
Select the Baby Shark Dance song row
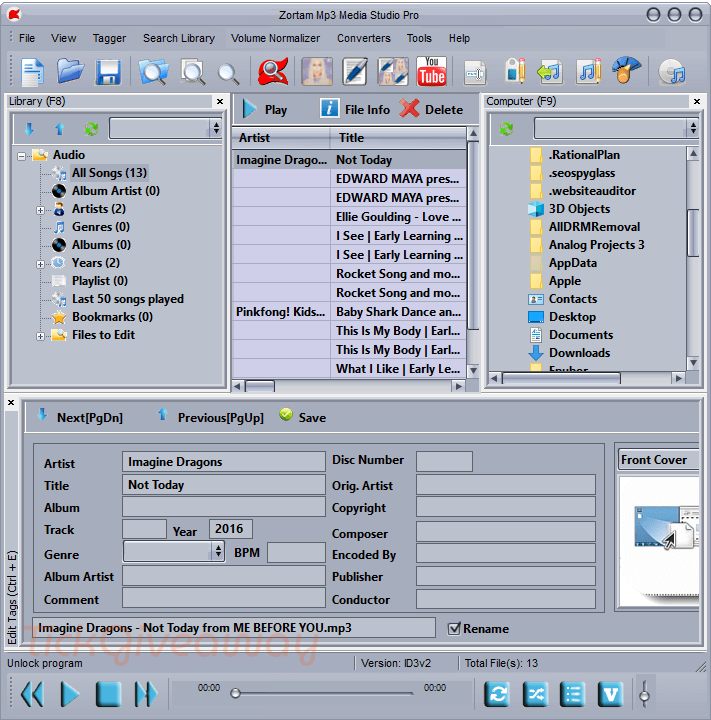(349, 312)
